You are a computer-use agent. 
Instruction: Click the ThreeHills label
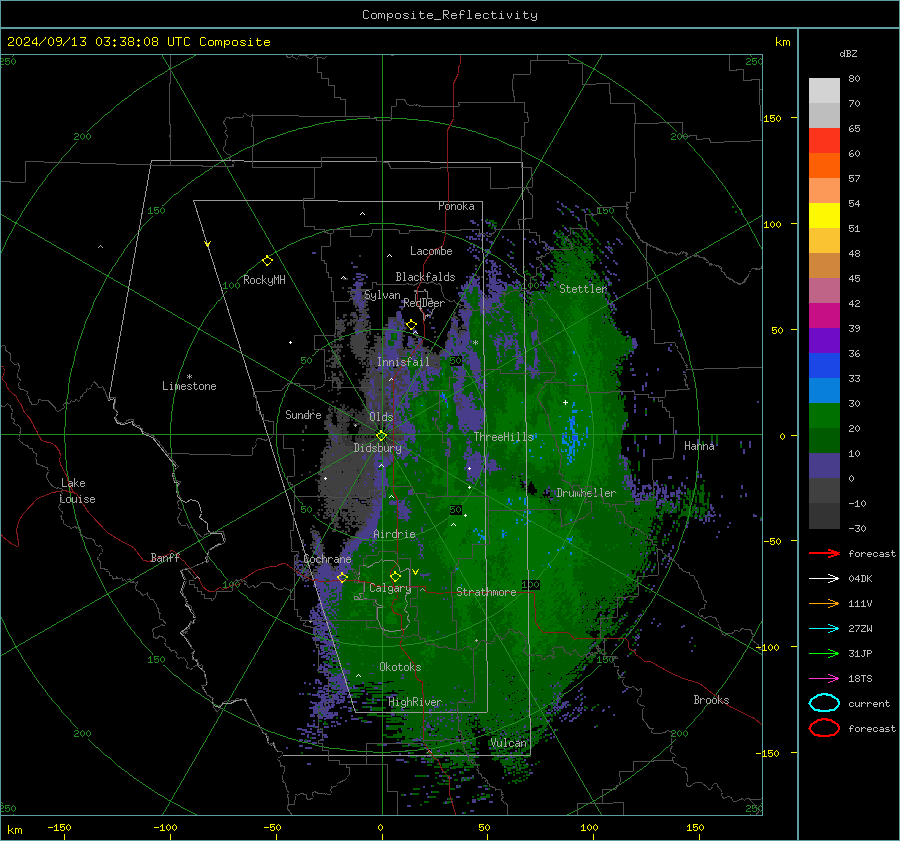click(503, 437)
